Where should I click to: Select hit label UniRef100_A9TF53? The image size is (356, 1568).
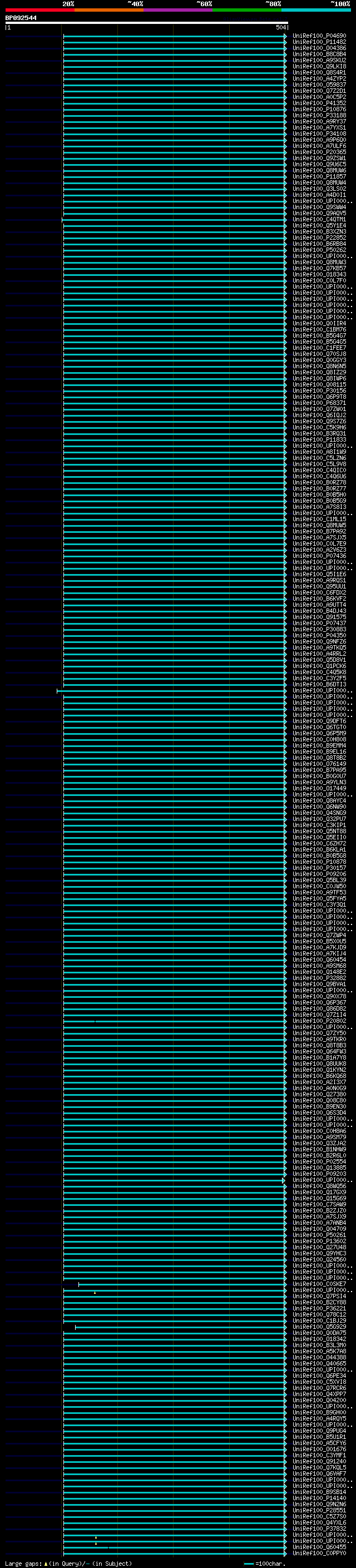click(319, 892)
